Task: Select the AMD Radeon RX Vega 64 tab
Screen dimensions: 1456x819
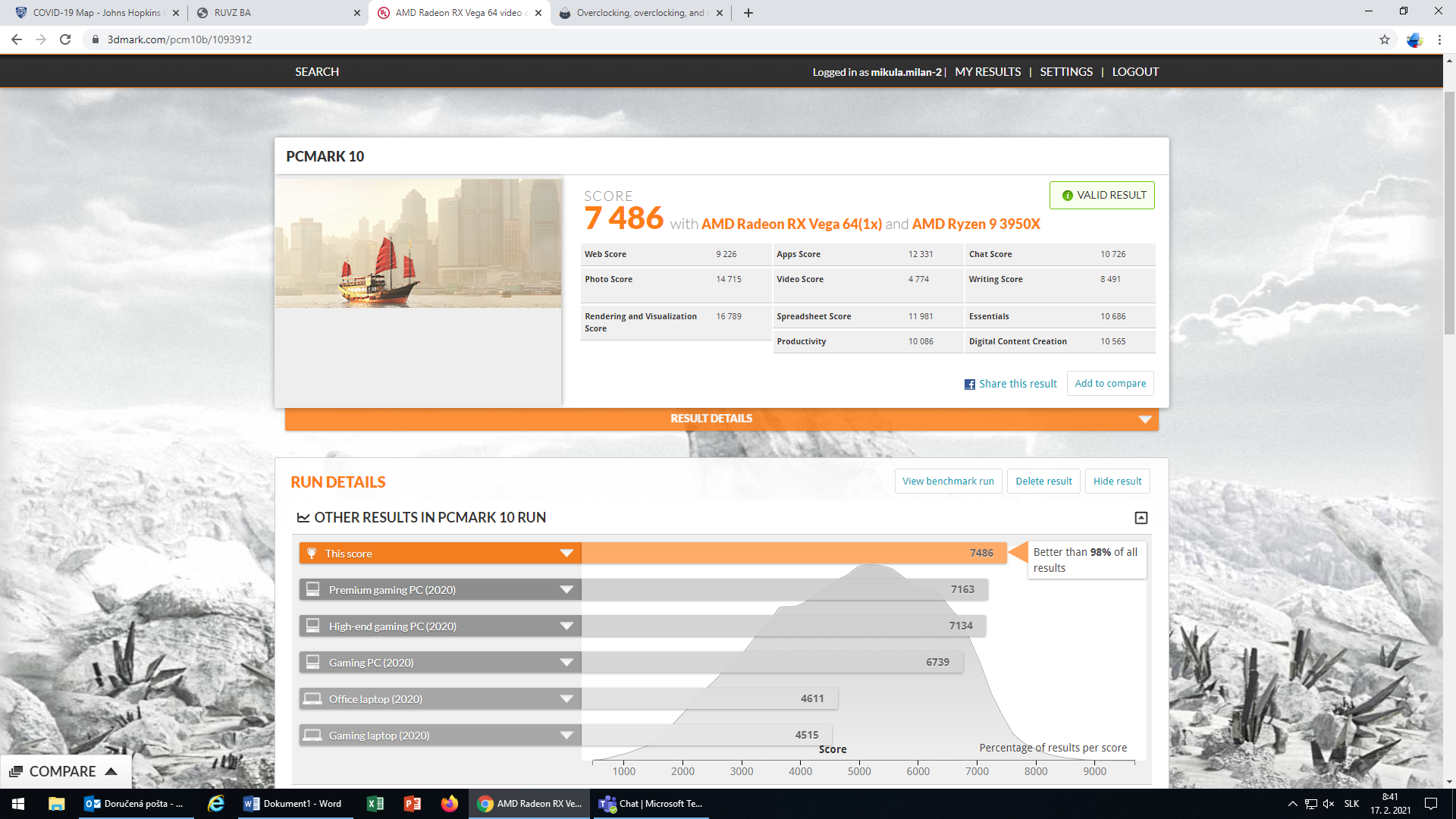Action: click(x=459, y=13)
